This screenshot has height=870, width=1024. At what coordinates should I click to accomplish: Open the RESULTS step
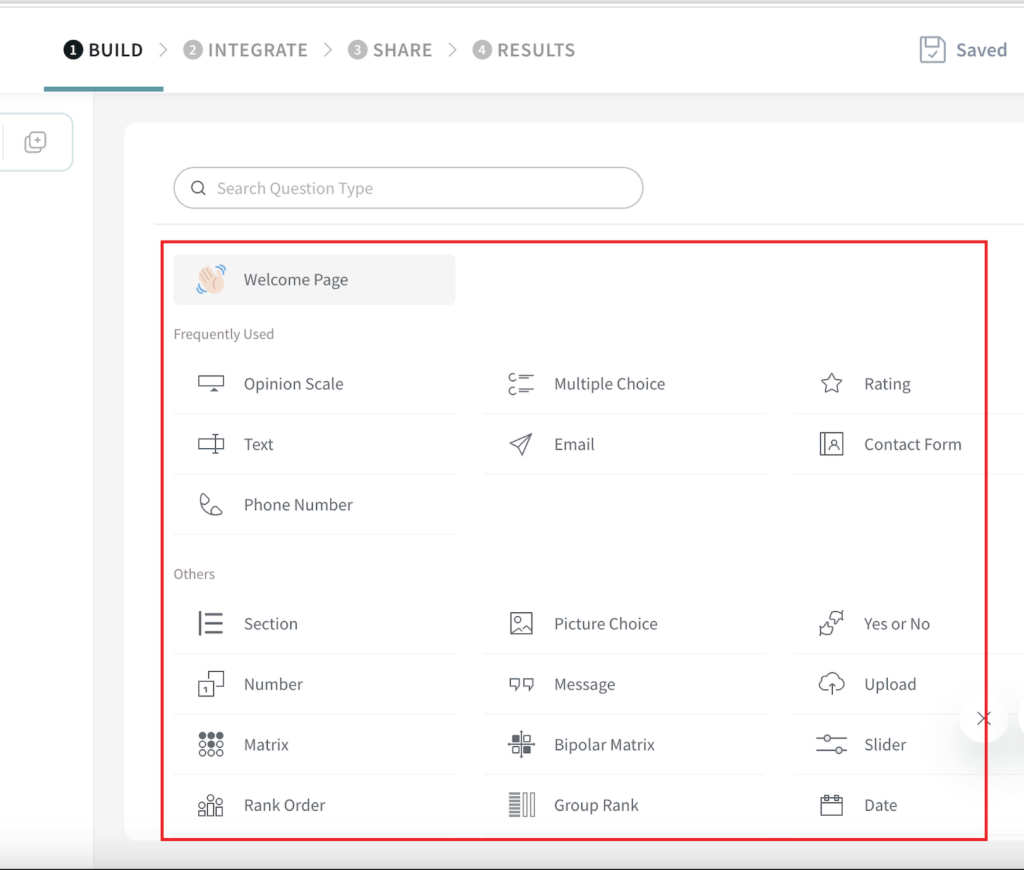(x=523, y=49)
